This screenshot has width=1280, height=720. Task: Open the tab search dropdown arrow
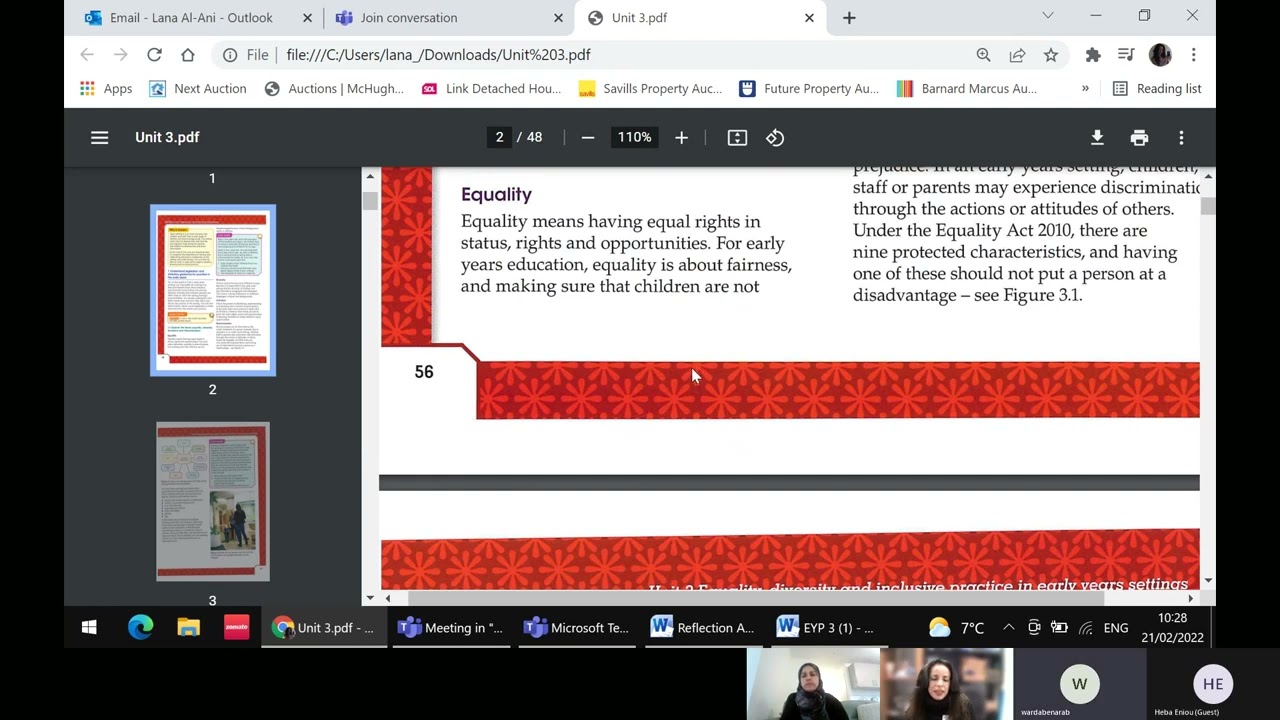pyautogui.click(x=1047, y=16)
